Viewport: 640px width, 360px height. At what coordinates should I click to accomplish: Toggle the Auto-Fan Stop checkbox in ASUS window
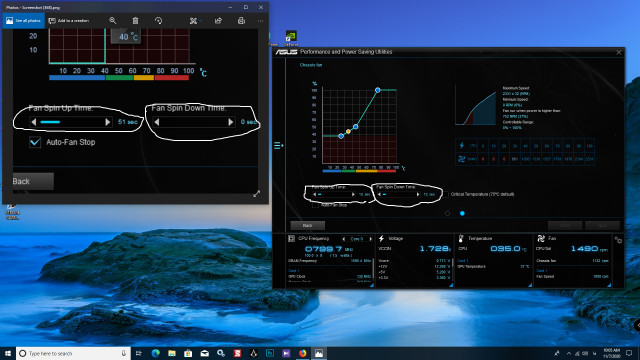315,205
